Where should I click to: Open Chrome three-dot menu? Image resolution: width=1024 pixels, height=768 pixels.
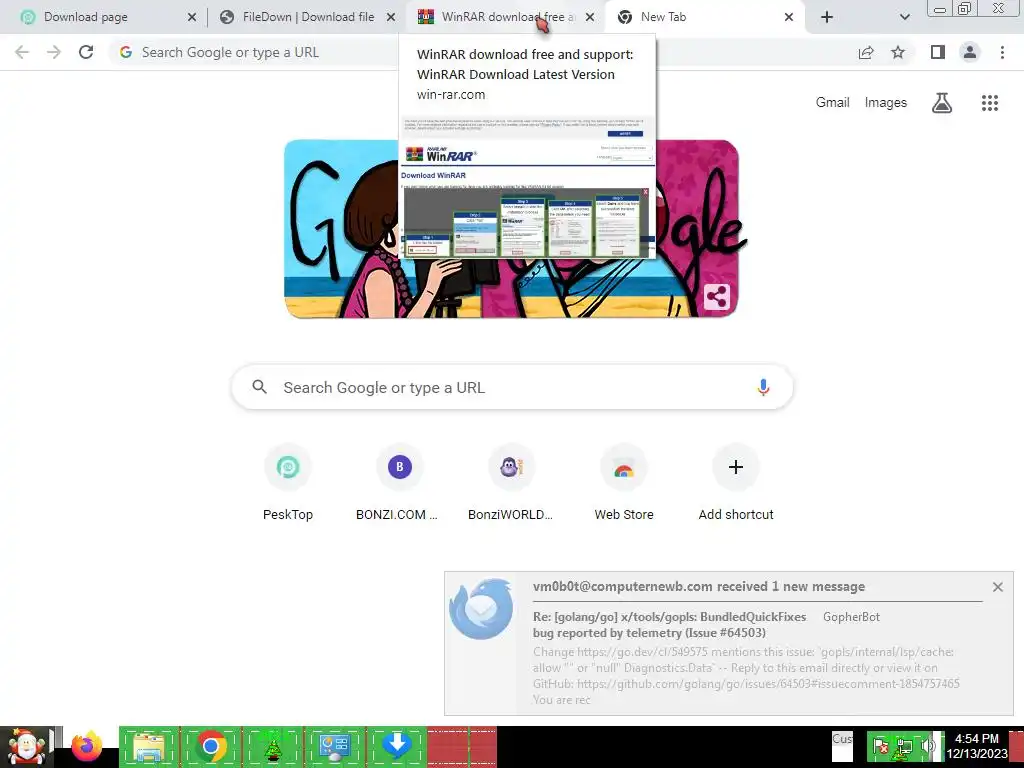(x=1002, y=52)
